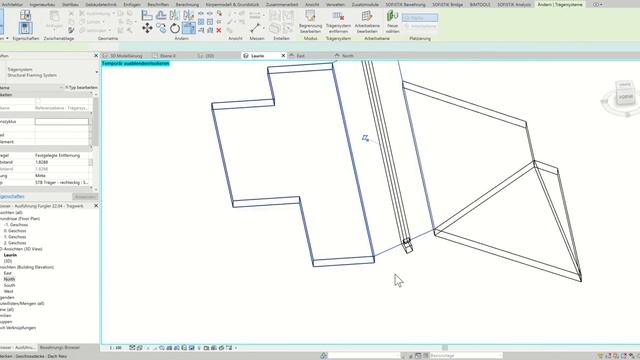Select South elevation in project browser
This screenshot has height=360, width=640.
pos(9,285)
